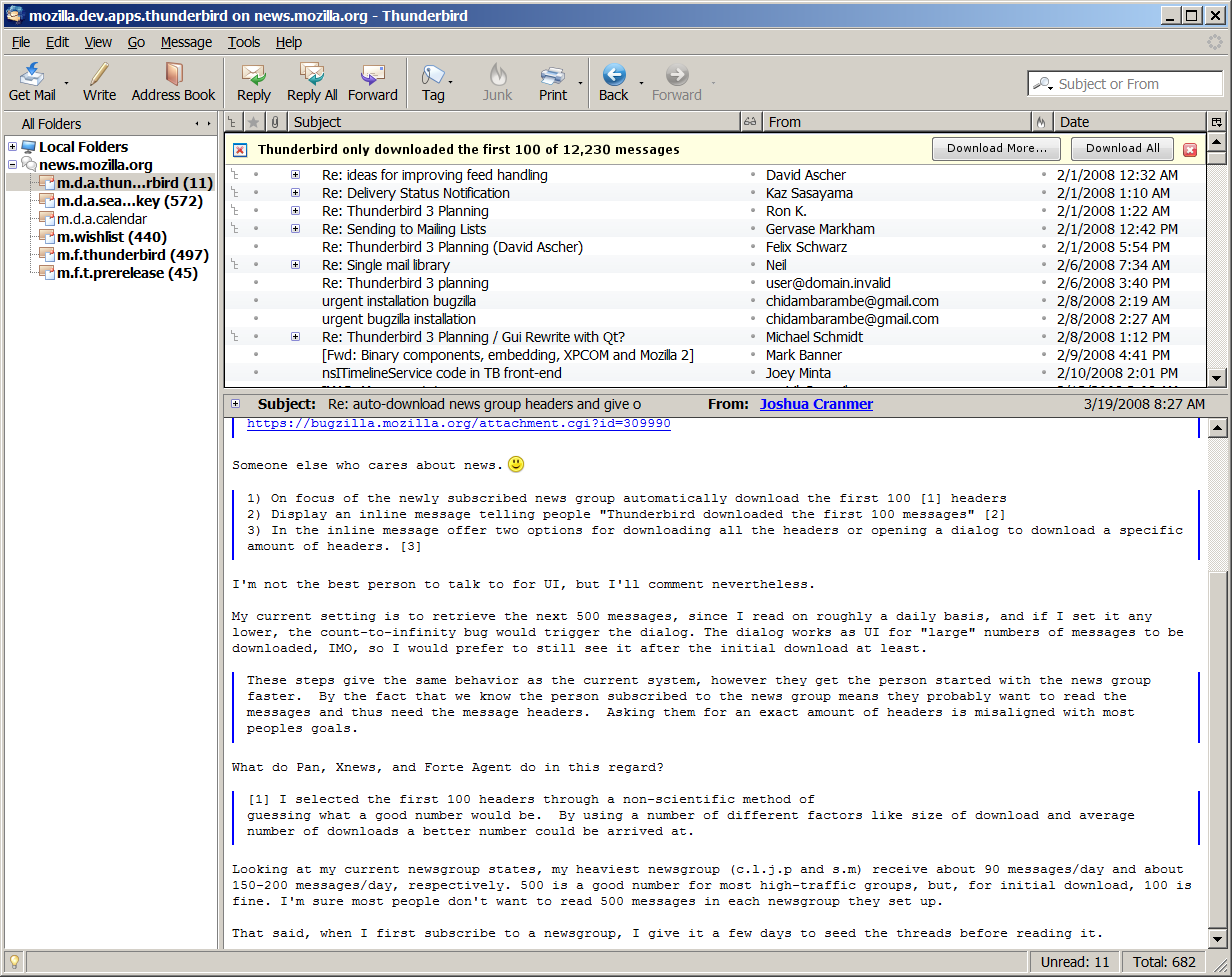Expand the Local Folders tree node
1232x977 pixels.
12,147
